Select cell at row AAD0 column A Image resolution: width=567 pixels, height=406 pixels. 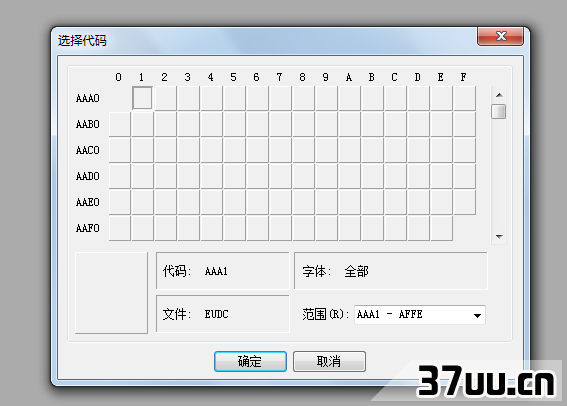click(349, 176)
